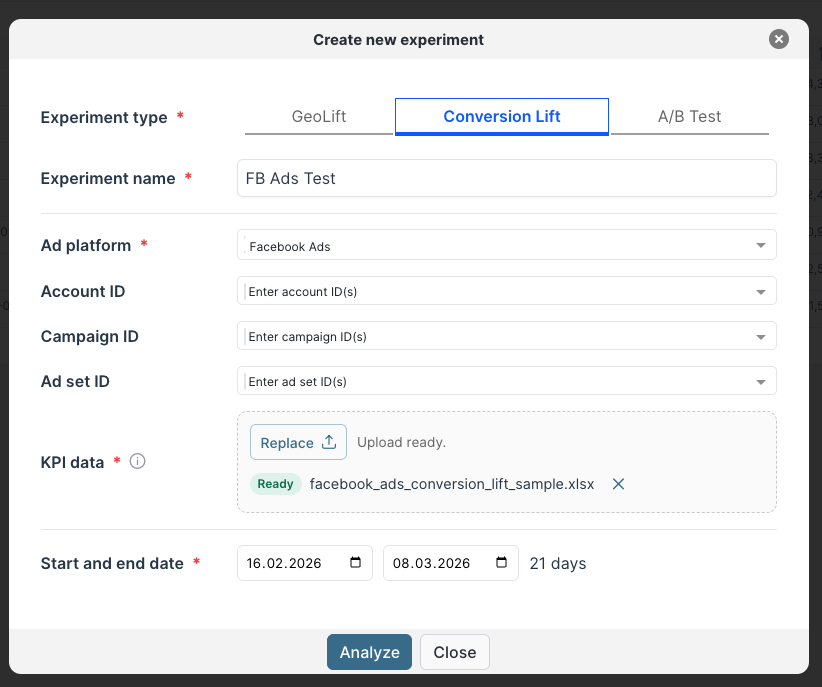Open the calendar picker icon for end date
The image size is (822, 687).
[x=502, y=563]
